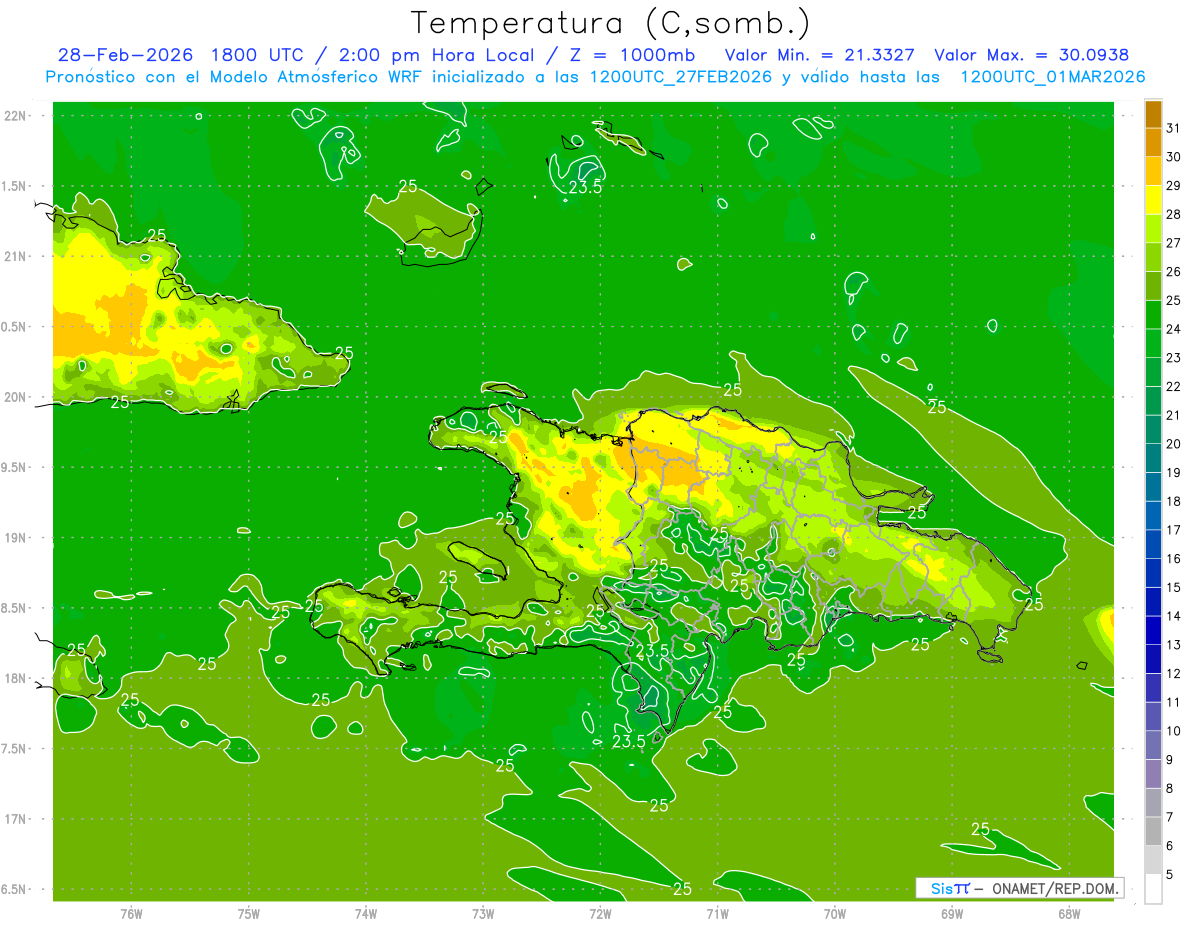Screen dimensions: 1200x927
Task: Click the '28-Feb-2026' forecast date text
Action: tap(124, 55)
